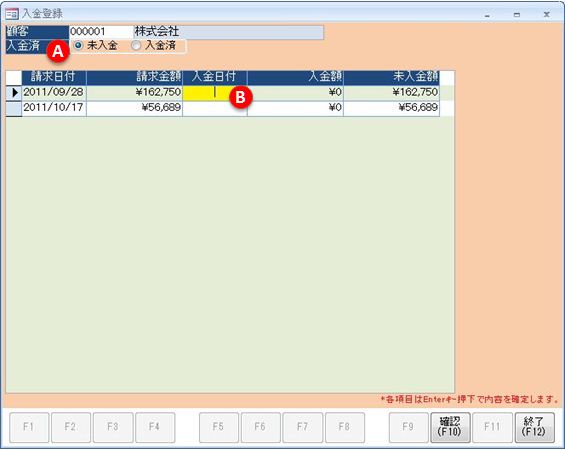
Task: Click the 未入金額 column header
Action: tap(392, 77)
